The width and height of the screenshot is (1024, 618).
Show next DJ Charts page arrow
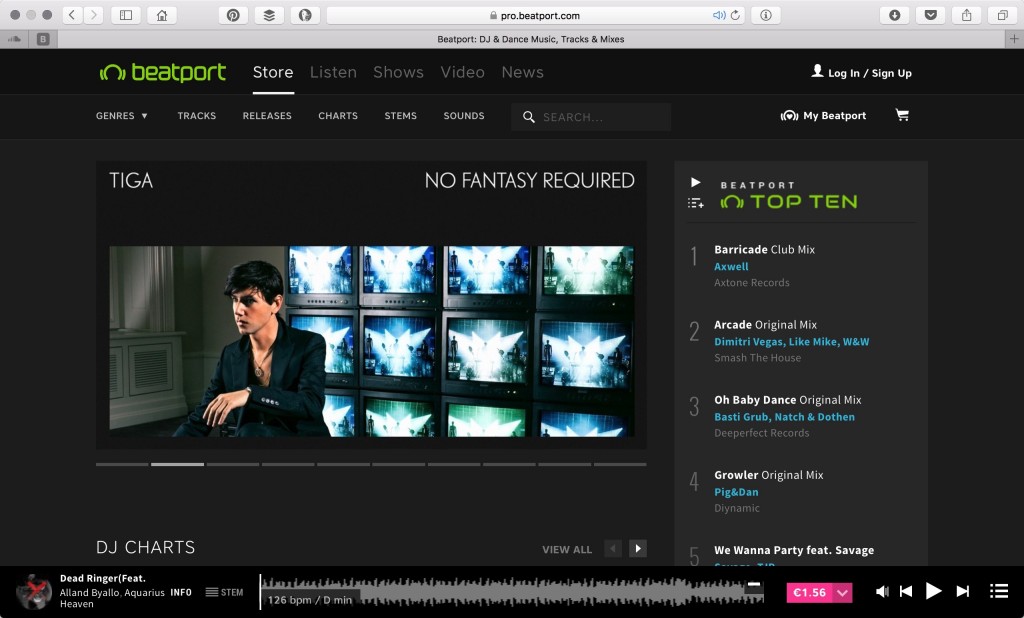click(x=638, y=548)
